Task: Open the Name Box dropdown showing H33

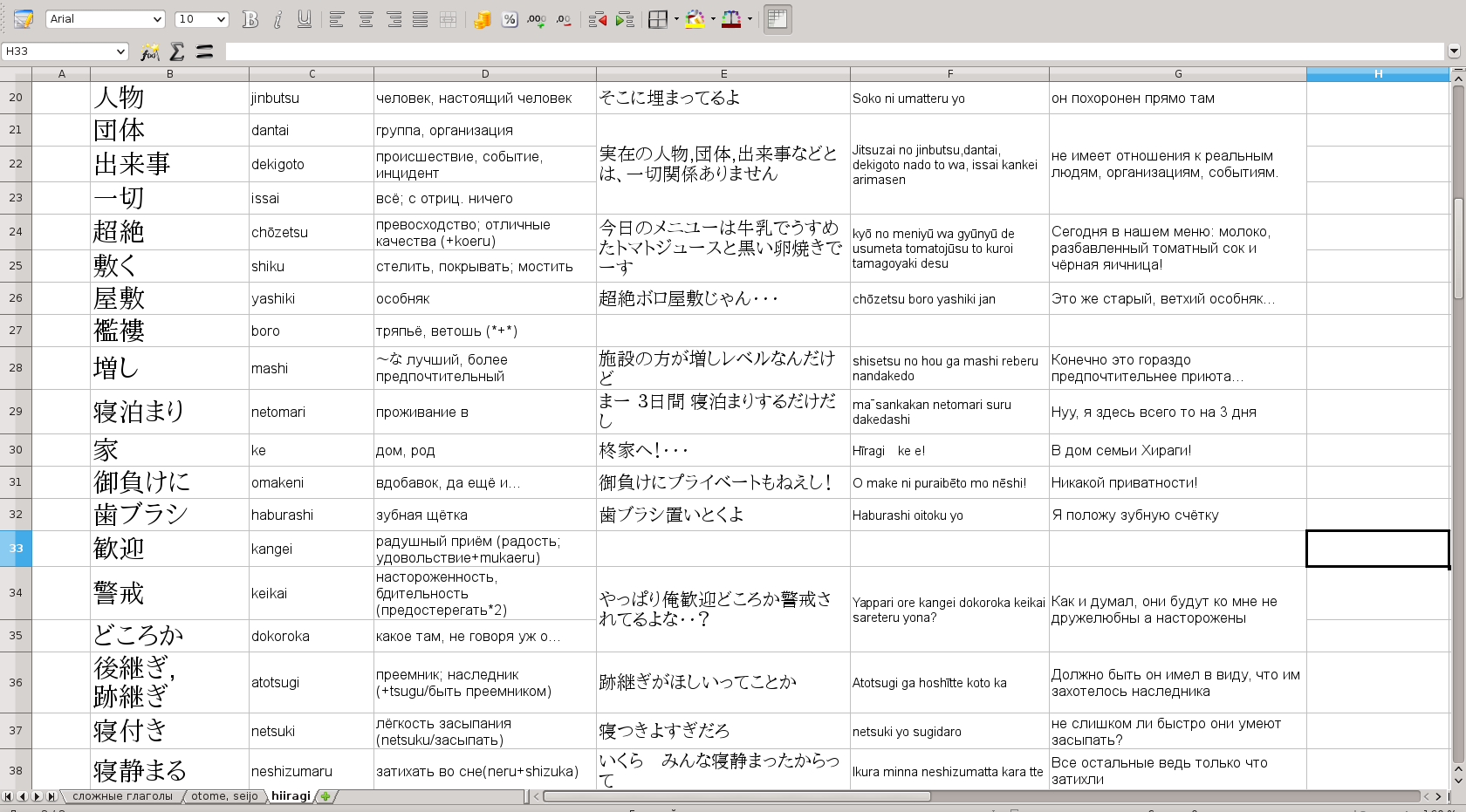Action: (x=120, y=51)
